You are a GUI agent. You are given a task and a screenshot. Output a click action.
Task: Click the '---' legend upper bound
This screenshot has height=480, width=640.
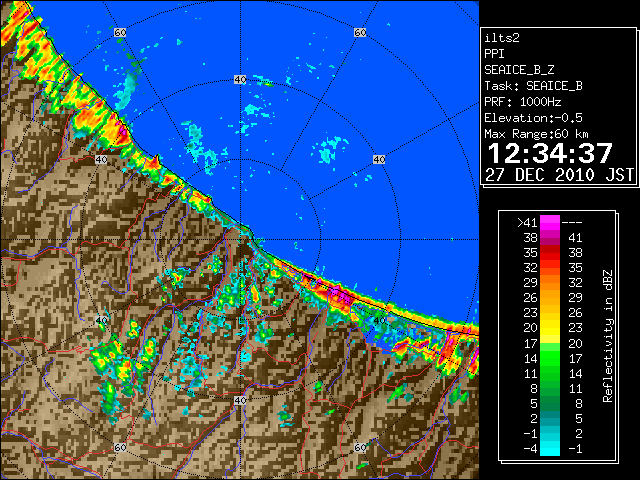(x=572, y=223)
